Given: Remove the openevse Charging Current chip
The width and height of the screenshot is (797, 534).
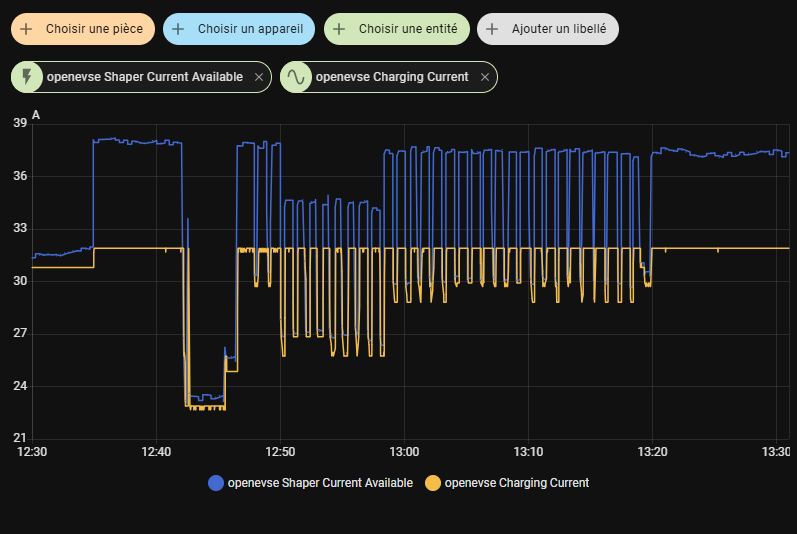Looking at the screenshot, I should click(x=485, y=77).
